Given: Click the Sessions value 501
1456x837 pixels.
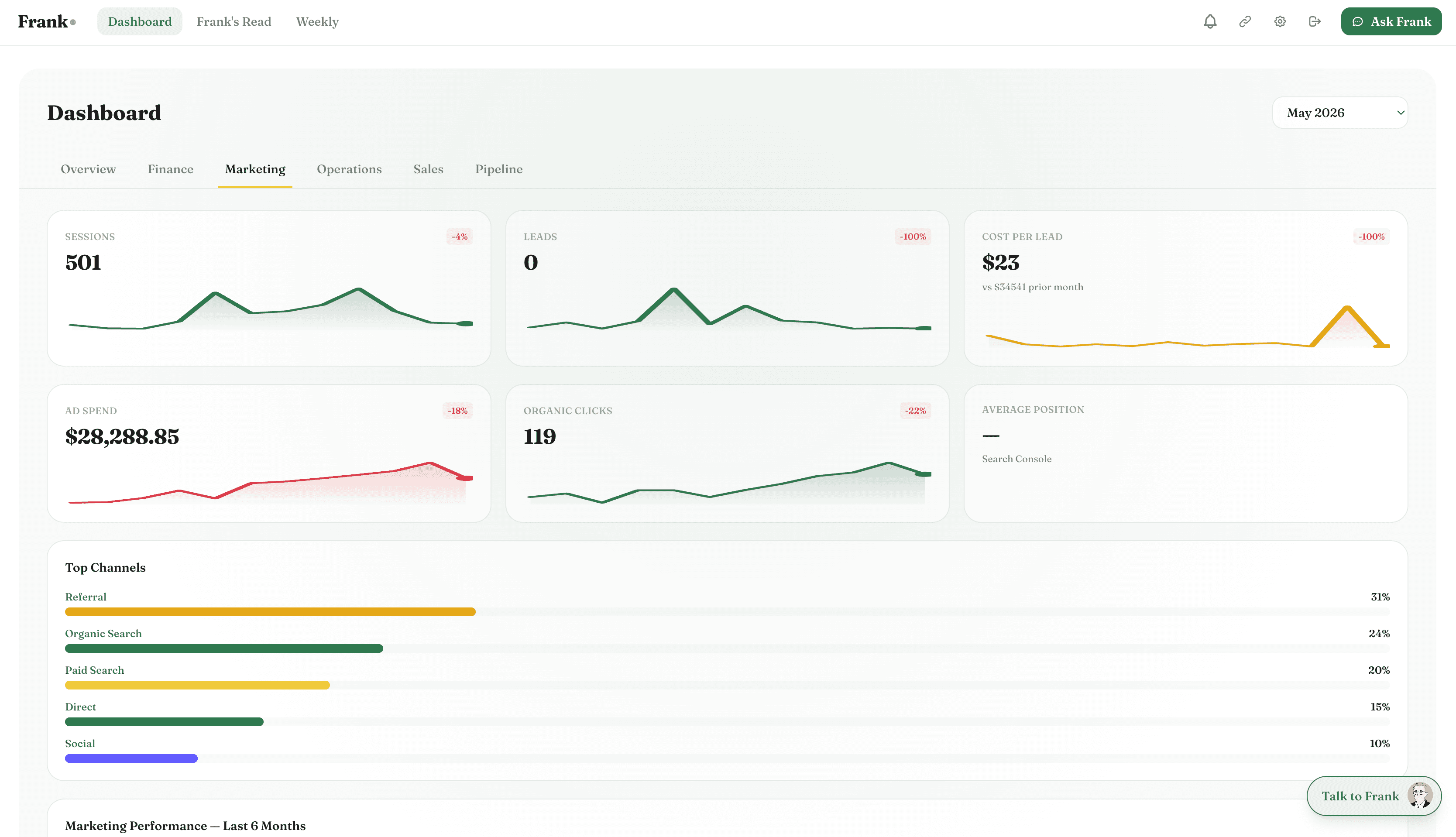Looking at the screenshot, I should point(83,263).
